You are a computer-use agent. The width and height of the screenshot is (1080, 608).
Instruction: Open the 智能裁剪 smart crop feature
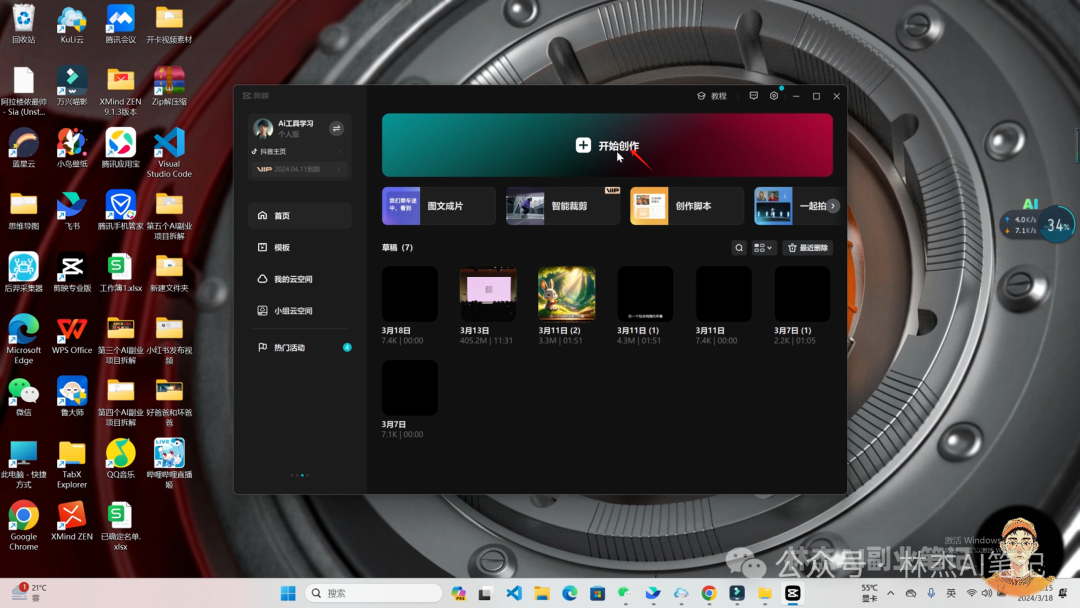(563, 206)
